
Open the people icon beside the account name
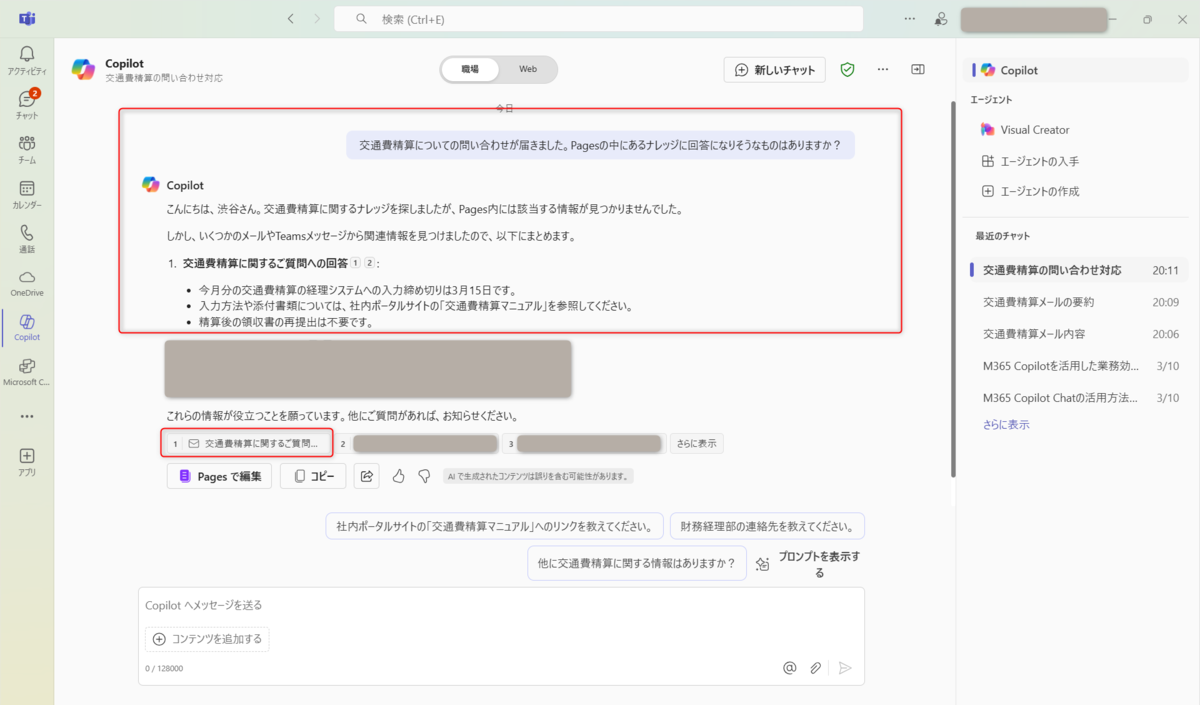click(x=941, y=19)
